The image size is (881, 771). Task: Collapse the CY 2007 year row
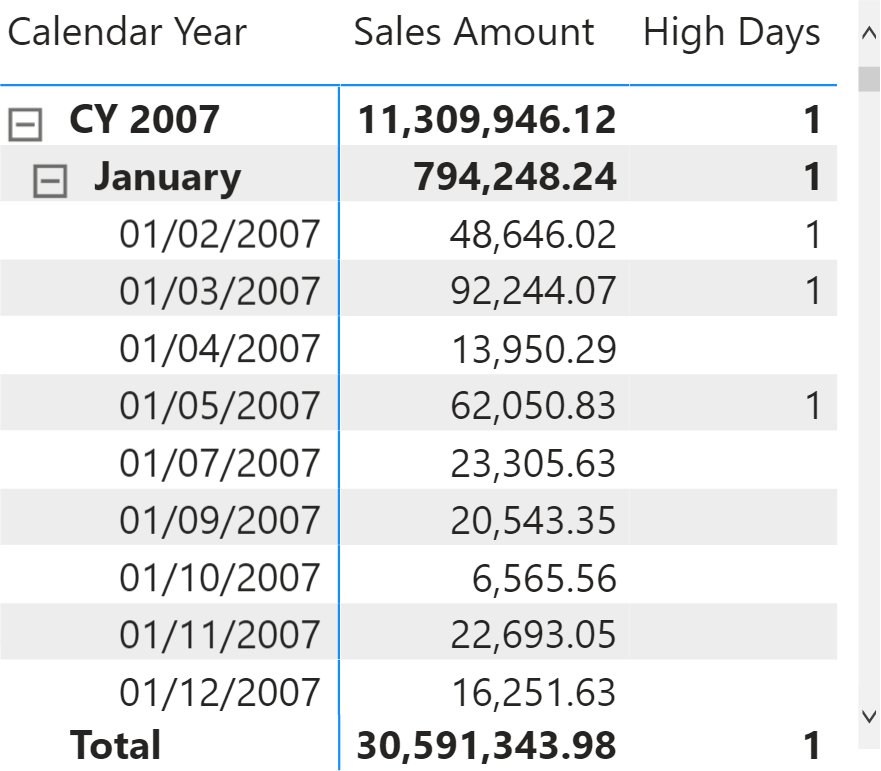(x=25, y=124)
